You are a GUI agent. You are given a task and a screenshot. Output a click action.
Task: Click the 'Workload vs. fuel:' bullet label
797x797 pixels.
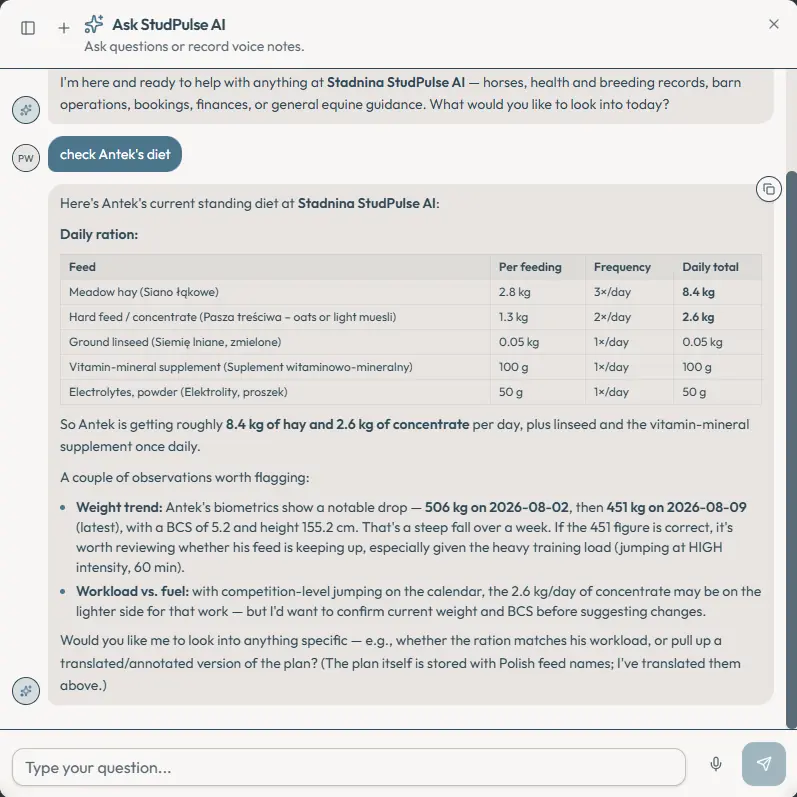click(132, 591)
